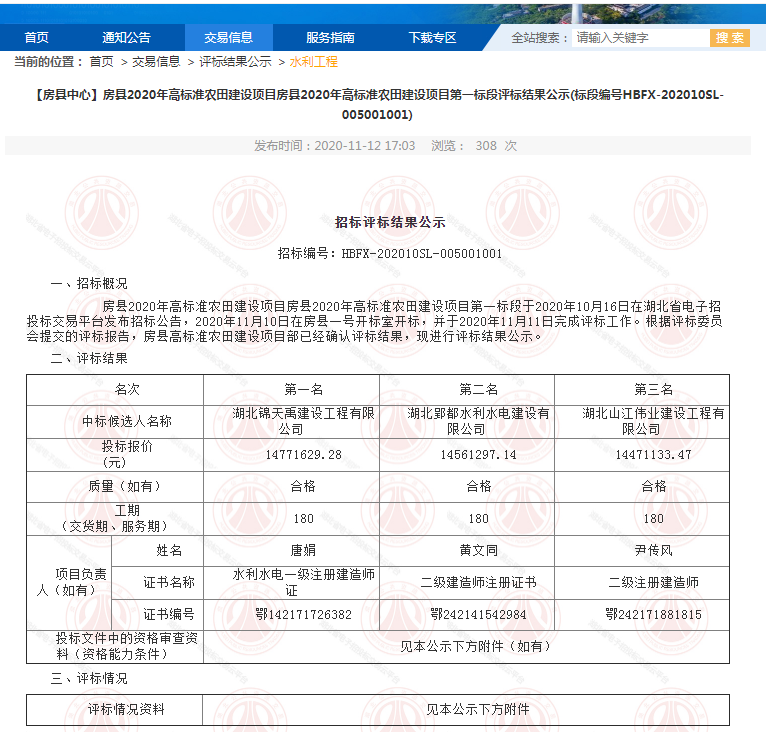
Task: Focus the 请输入关键字 search field
Action: (x=640, y=38)
